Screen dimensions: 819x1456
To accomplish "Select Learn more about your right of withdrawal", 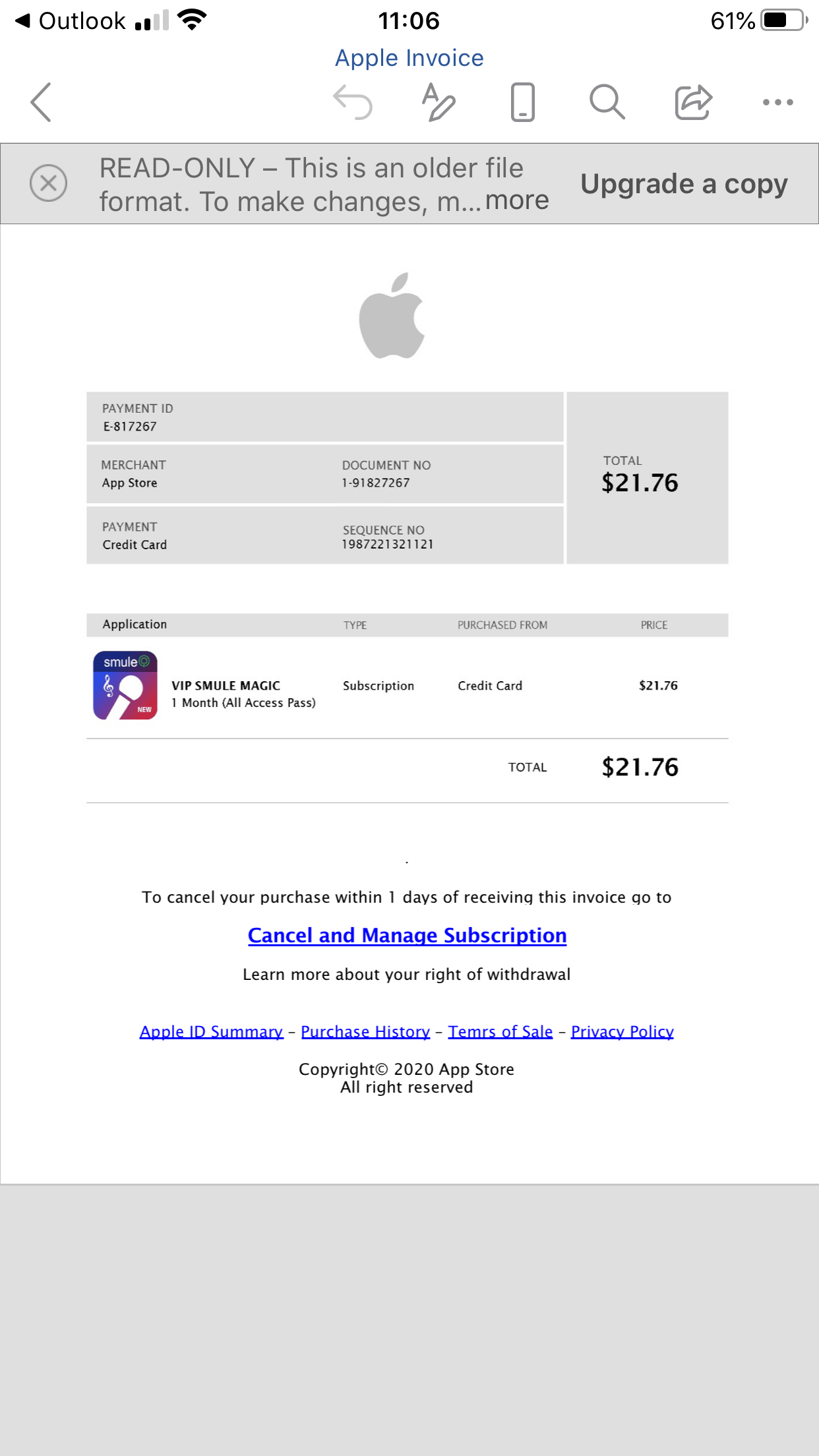I will point(407,974).
